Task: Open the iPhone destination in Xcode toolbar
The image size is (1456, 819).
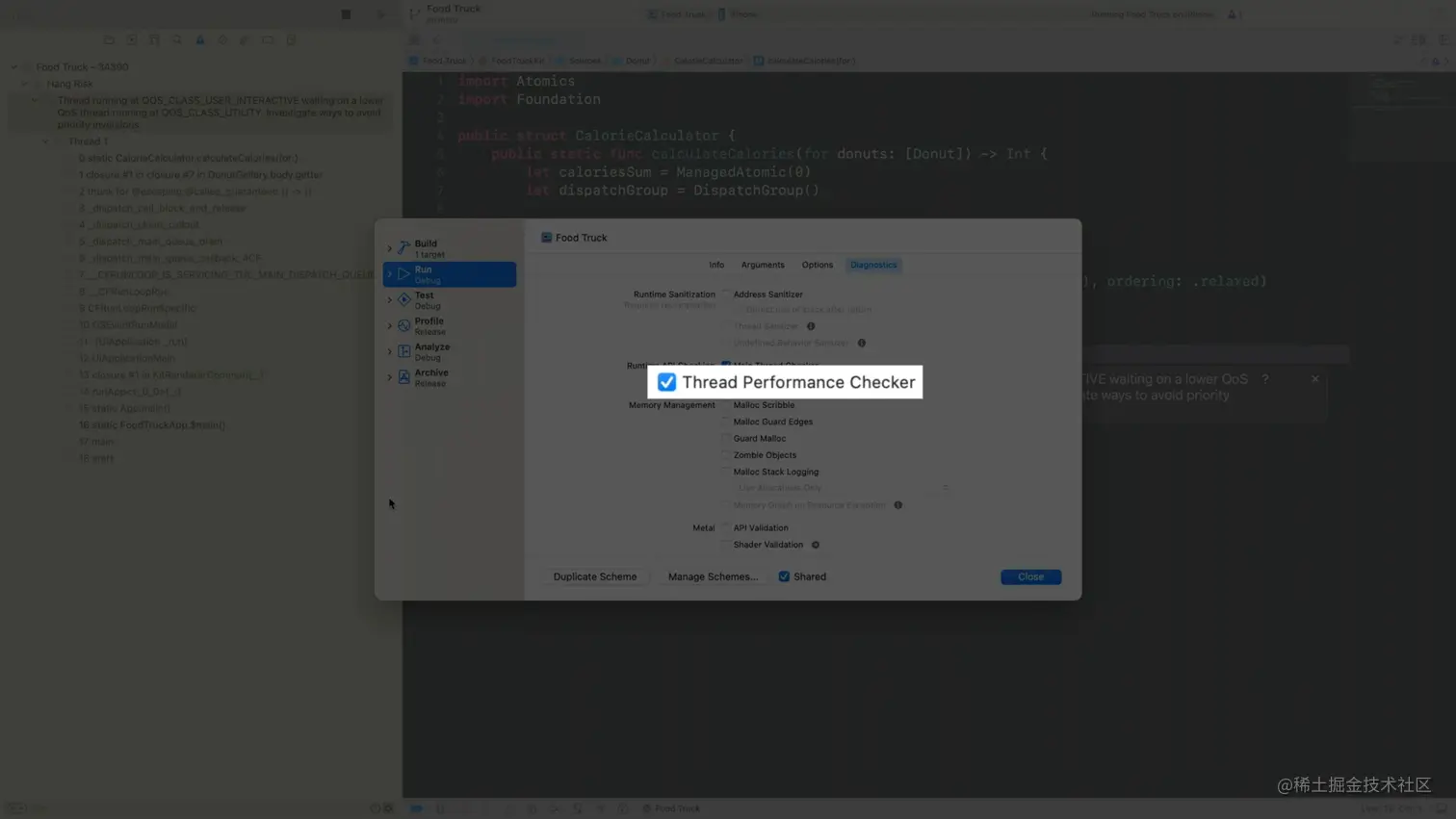Action: [738, 14]
